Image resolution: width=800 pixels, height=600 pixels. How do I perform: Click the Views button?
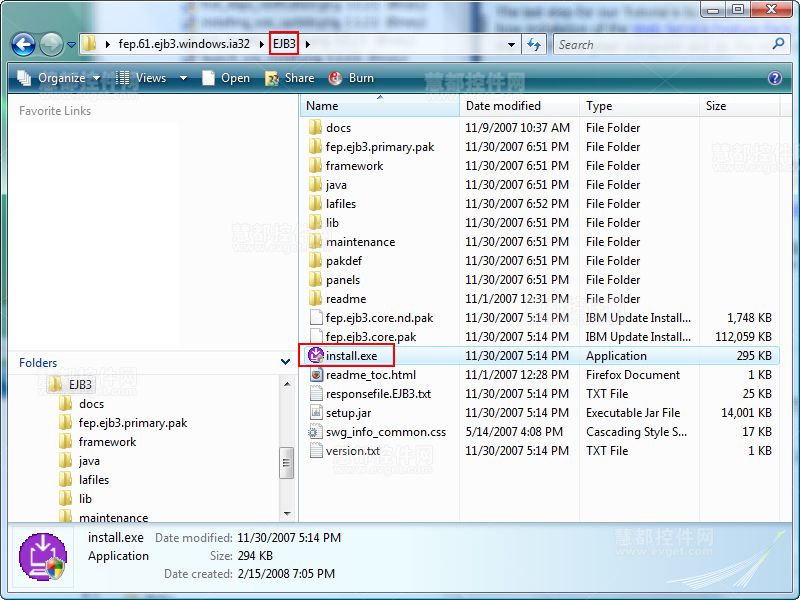tap(142, 78)
